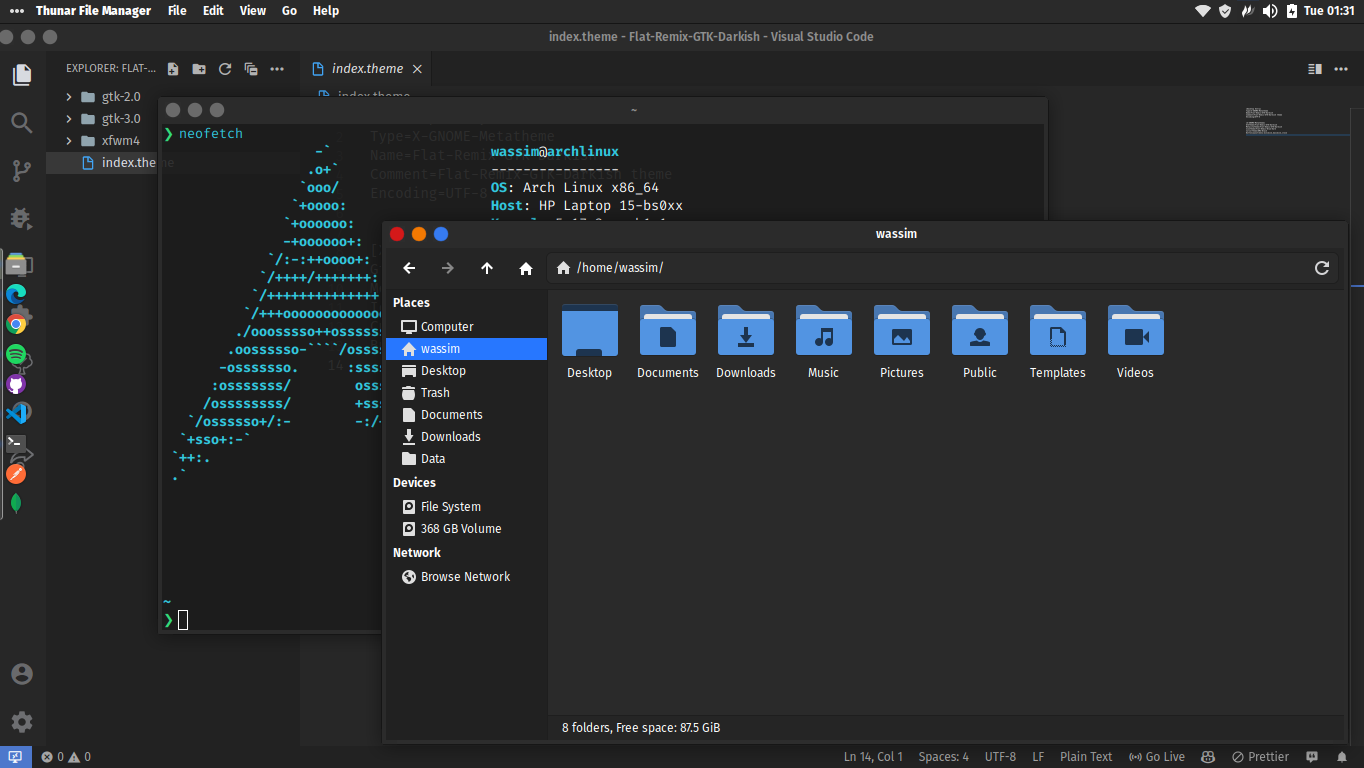Open the Edit menu
Image resolution: width=1364 pixels, height=768 pixels.
pos(213,11)
